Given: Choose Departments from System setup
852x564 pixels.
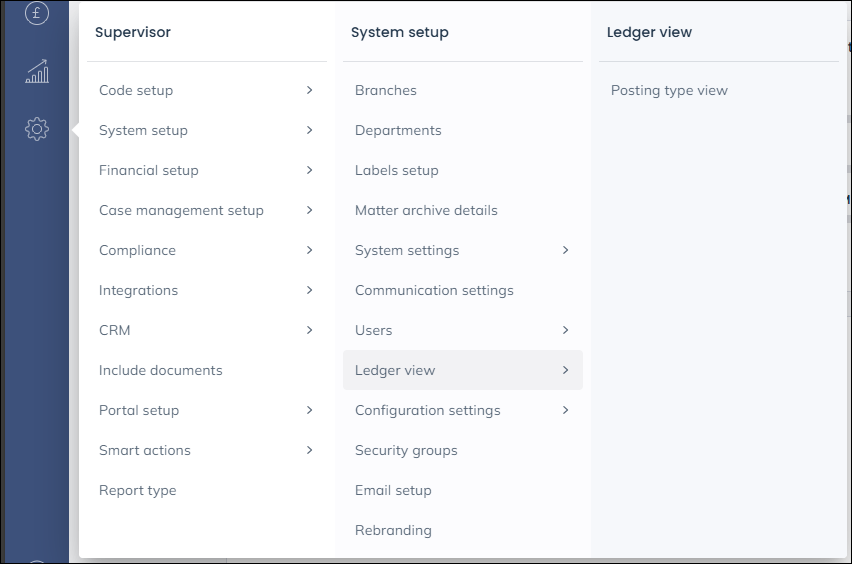Looking at the screenshot, I should (398, 130).
